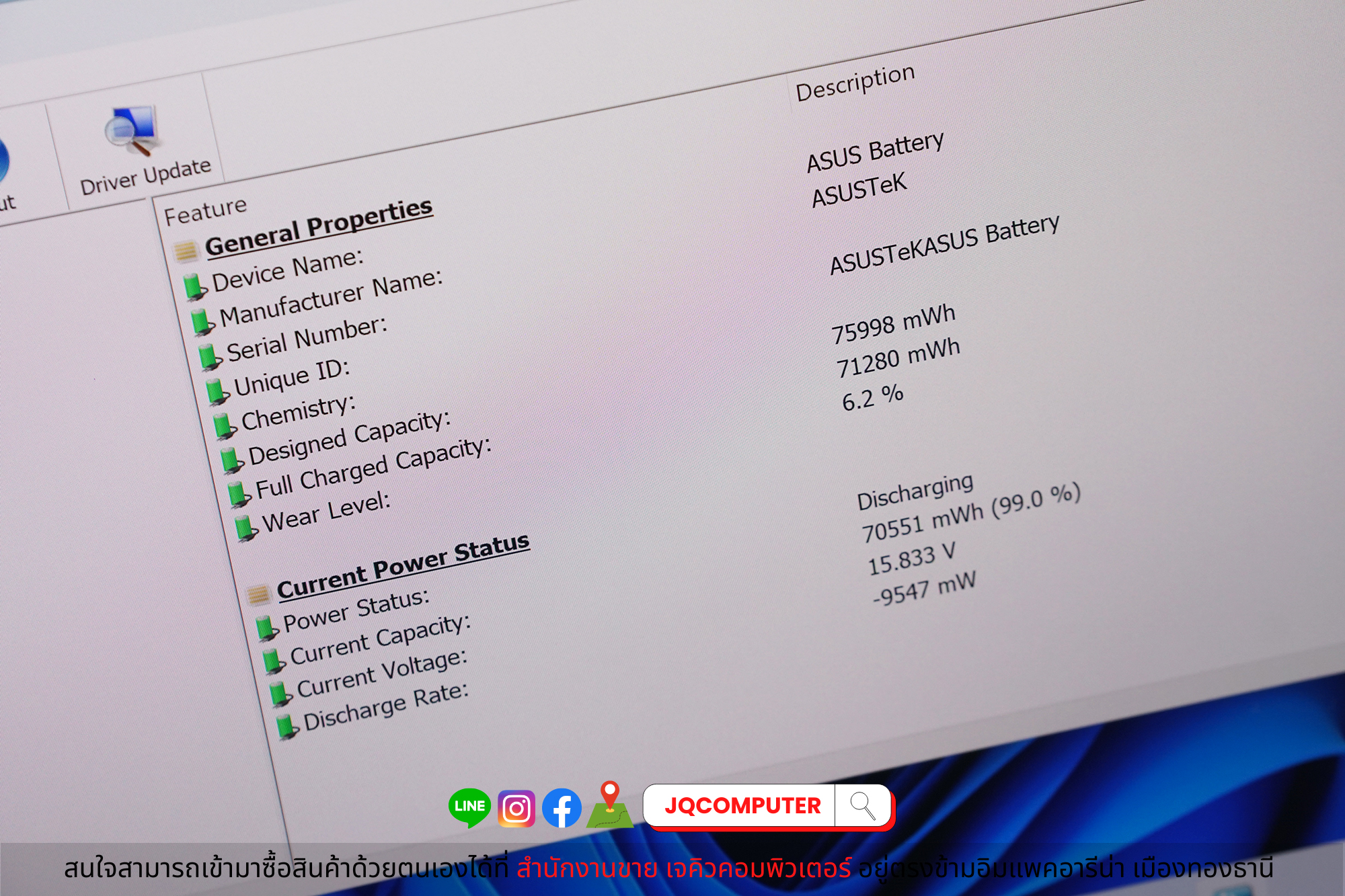Click the 70551 mWh (99.0 %) value
This screenshot has height=896, width=1345.
(x=971, y=513)
